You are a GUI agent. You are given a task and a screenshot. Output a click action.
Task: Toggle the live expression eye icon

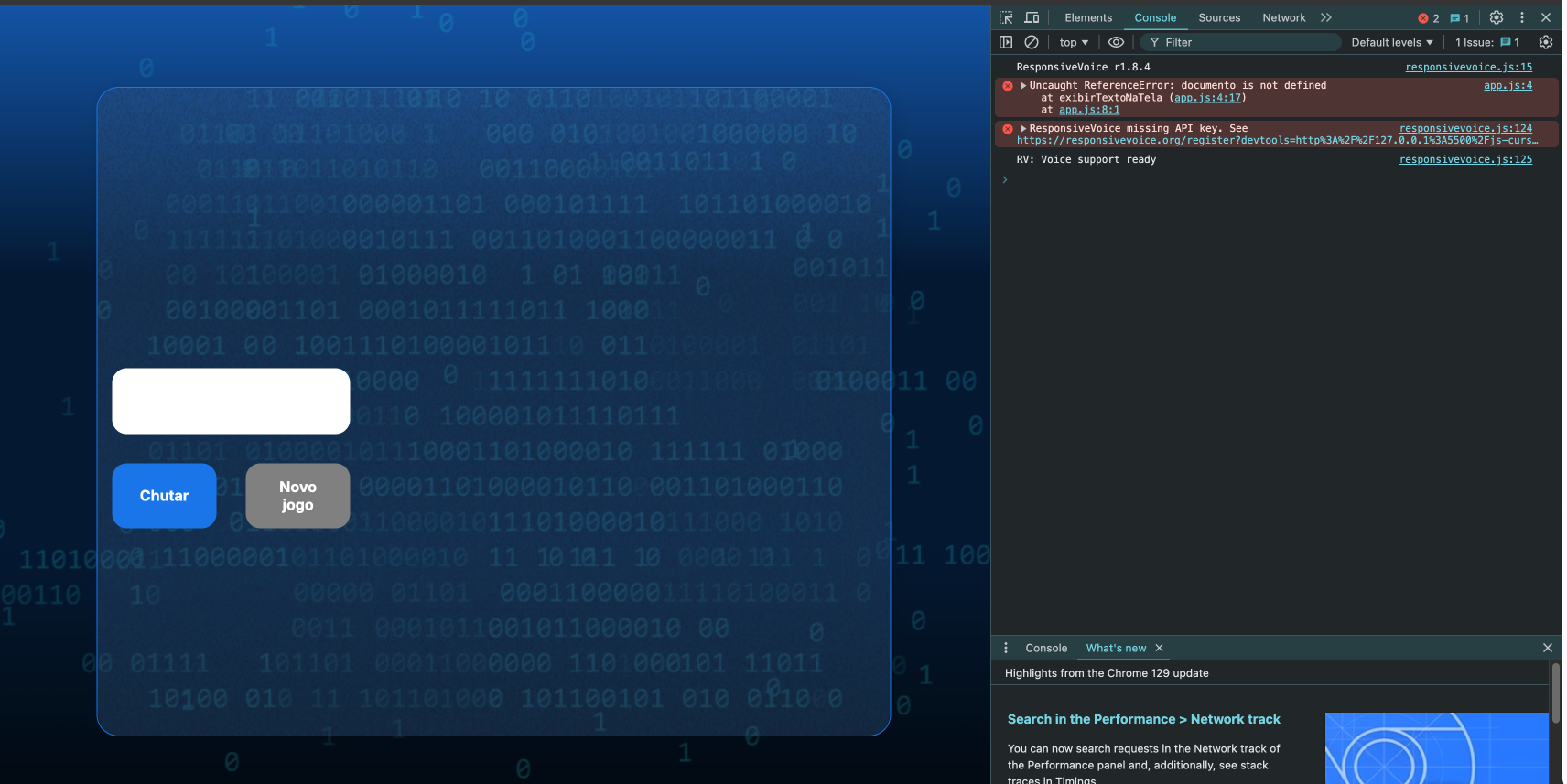point(1116,42)
